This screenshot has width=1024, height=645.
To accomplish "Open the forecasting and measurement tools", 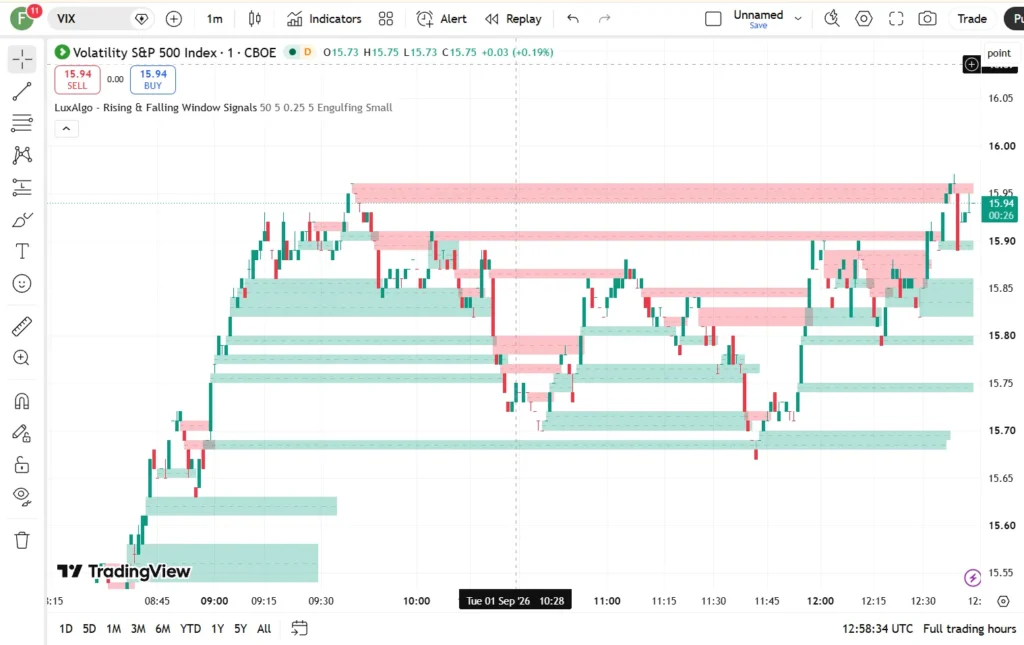I will pyautogui.click(x=22, y=187).
